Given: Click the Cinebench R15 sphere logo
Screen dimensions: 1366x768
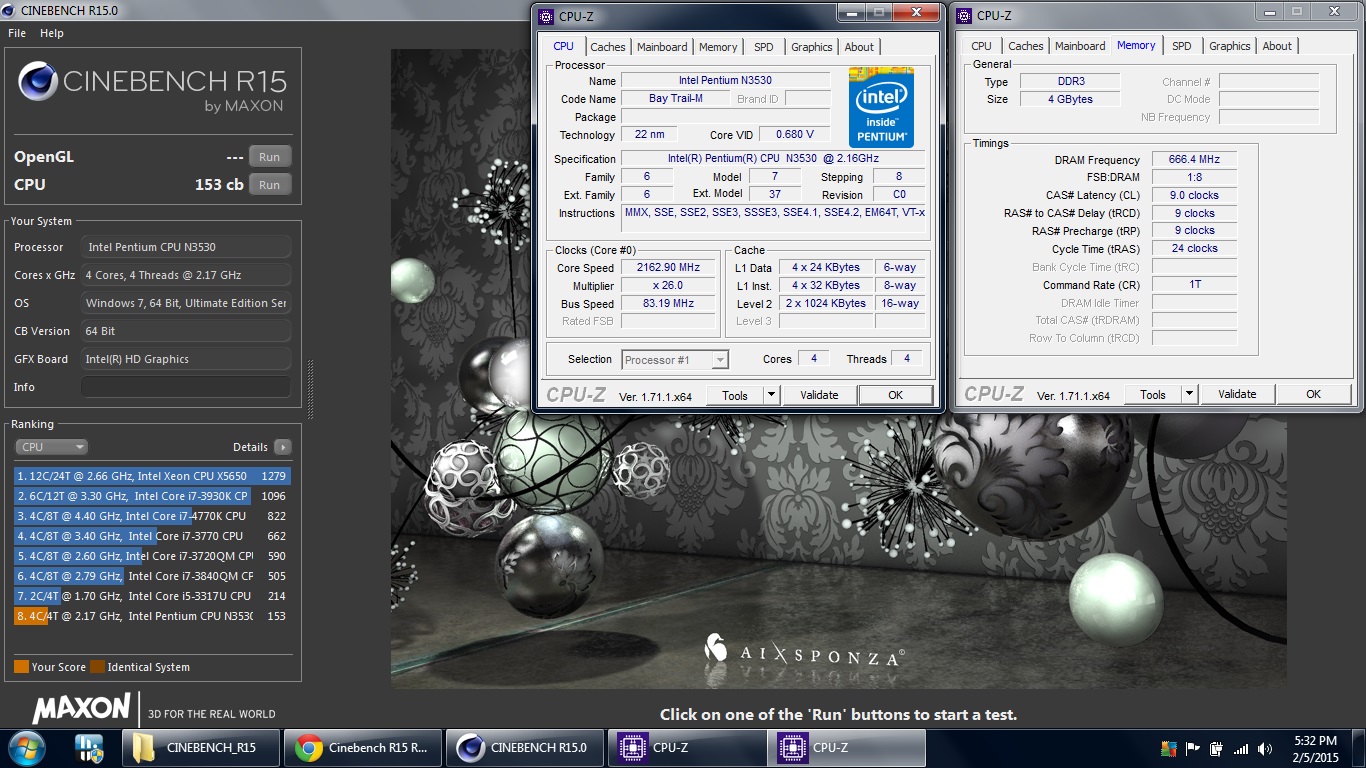Looking at the screenshot, I should [37, 81].
